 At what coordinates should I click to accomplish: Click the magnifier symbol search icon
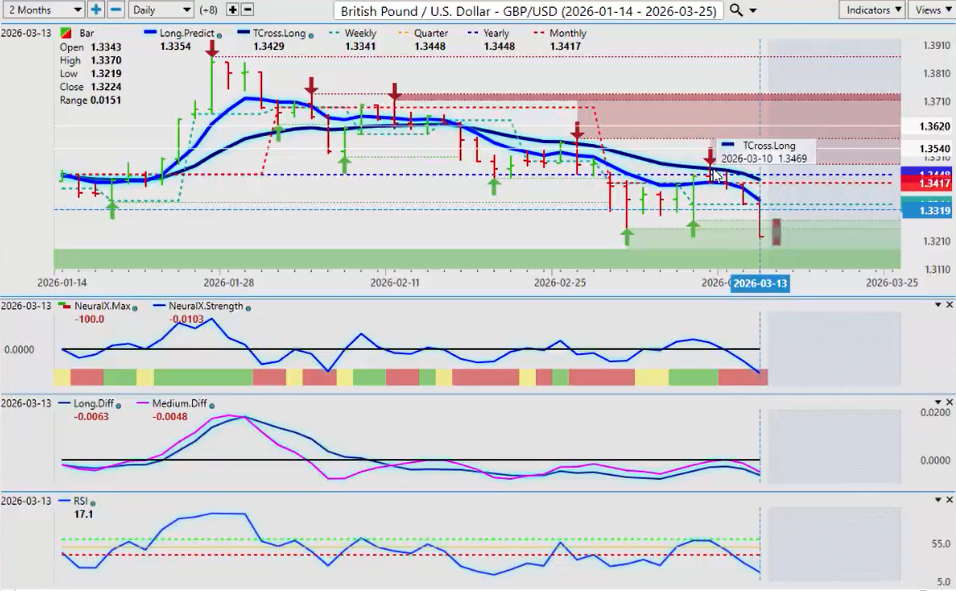click(x=737, y=10)
